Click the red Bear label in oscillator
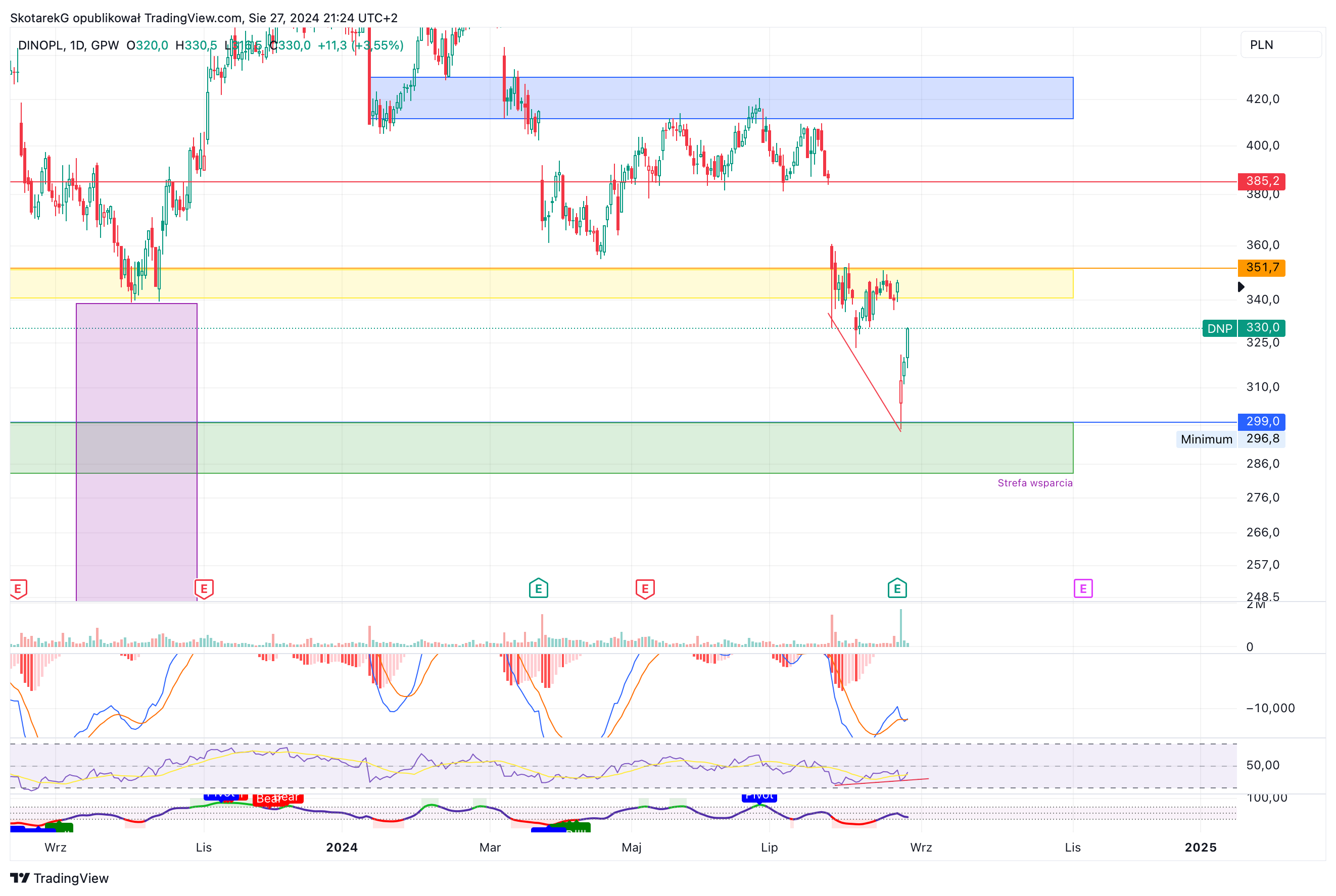Viewport: 1336px width, 896px height. (x=278, y=799)
